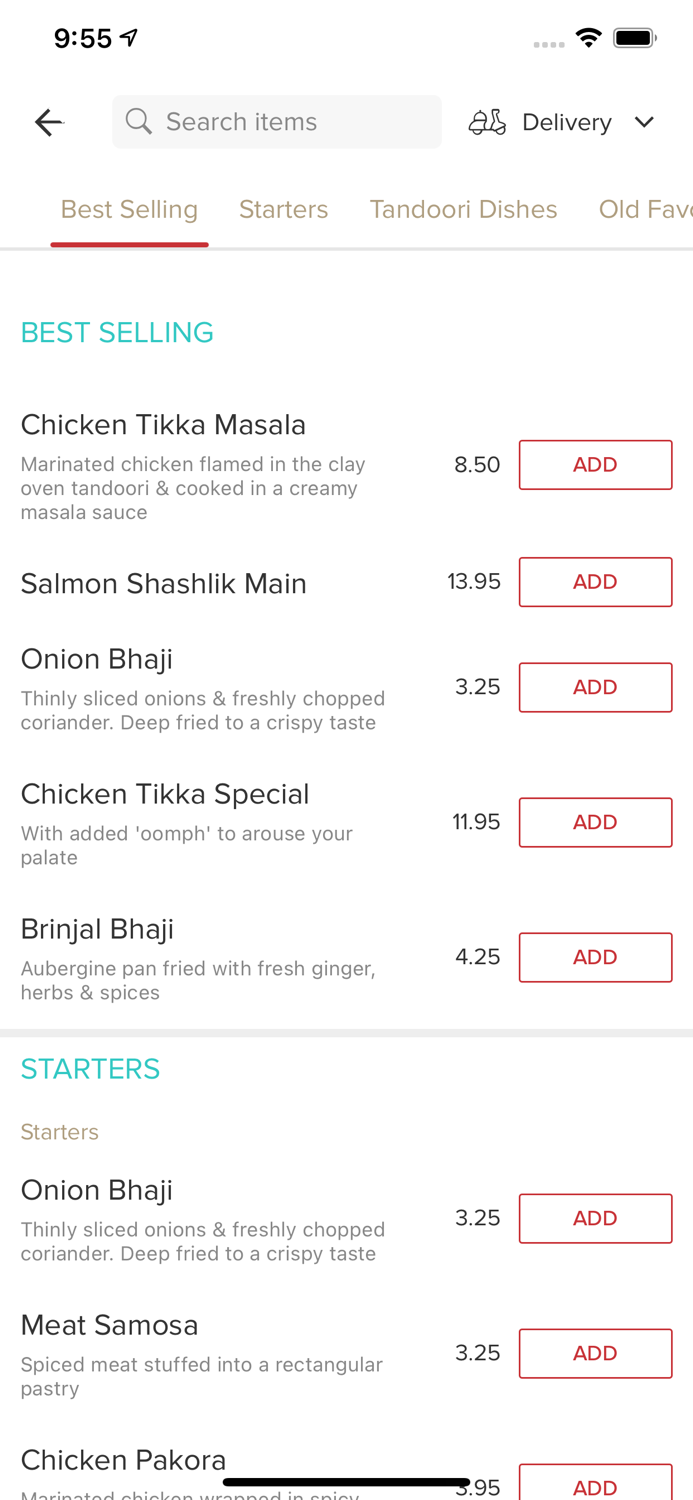This screenshot has height=1500, width=693.
Task: Expand the Delivery chevron menu
Action: tap(645, 121)
